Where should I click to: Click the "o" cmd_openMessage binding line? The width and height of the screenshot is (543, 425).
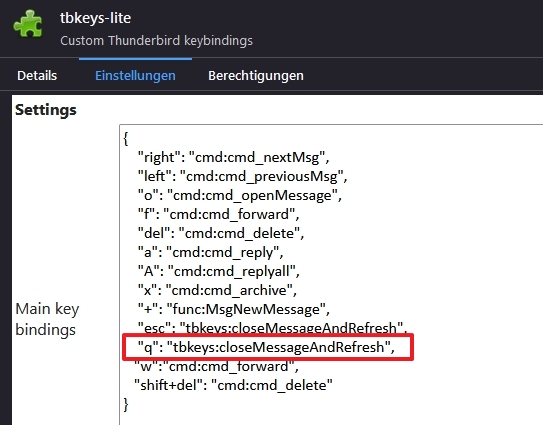tap(240, 195)
